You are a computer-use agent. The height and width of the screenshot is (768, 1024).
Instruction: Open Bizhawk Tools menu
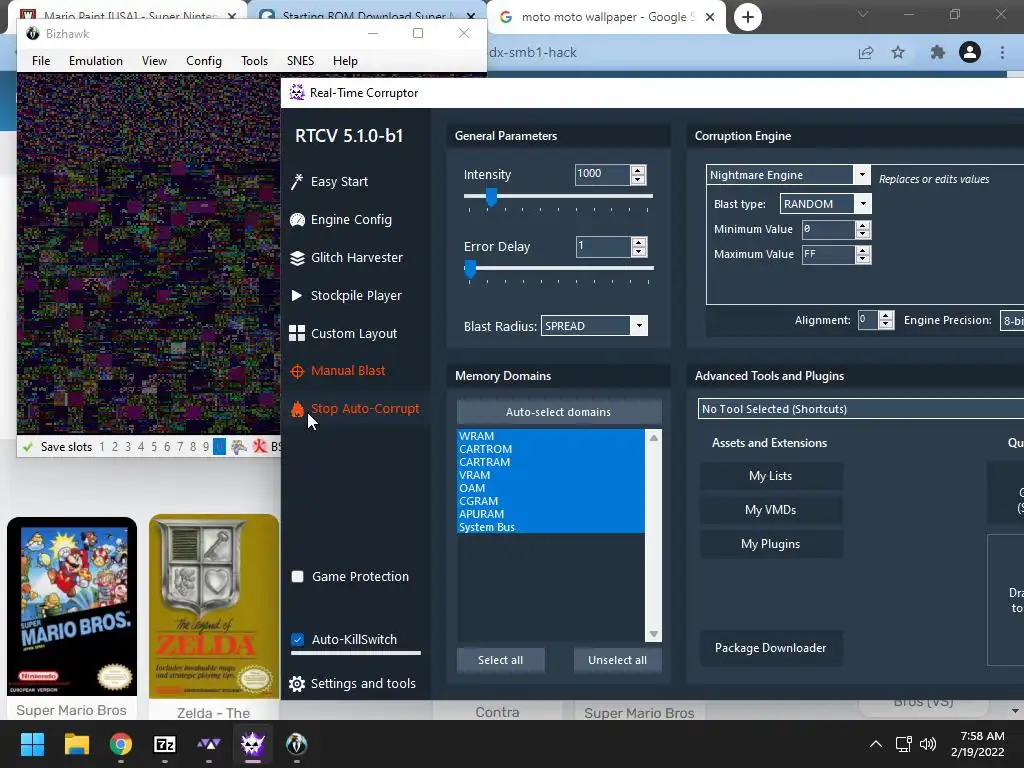click(254, 61)
